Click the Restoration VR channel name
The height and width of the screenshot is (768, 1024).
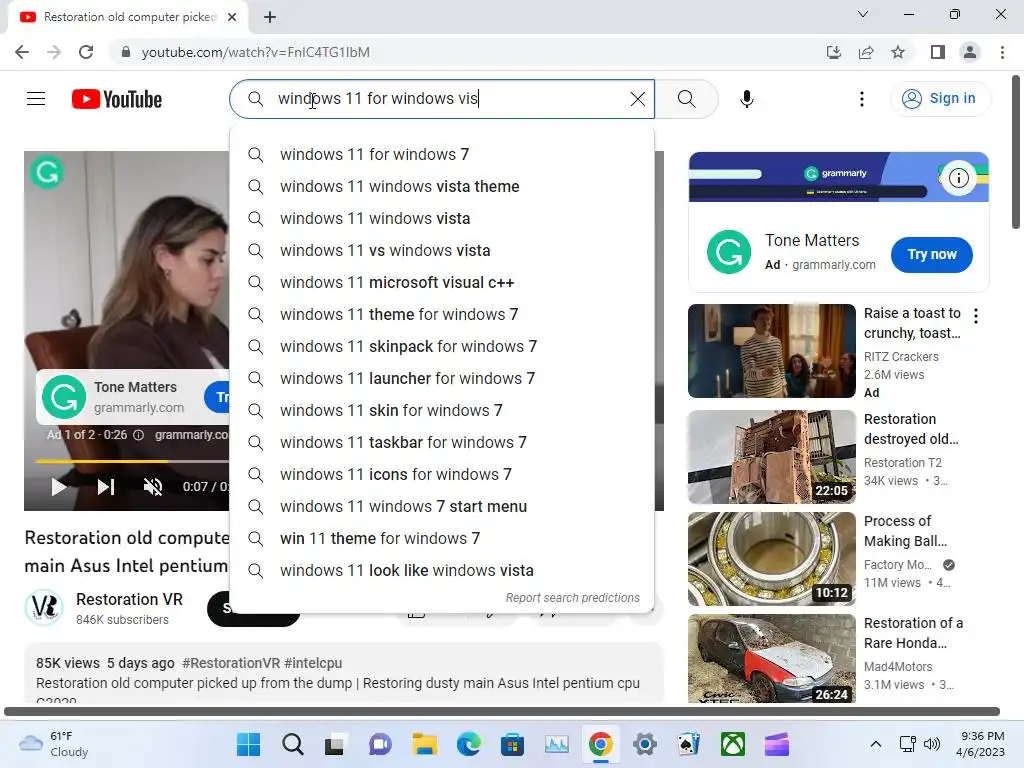point(129,599)
